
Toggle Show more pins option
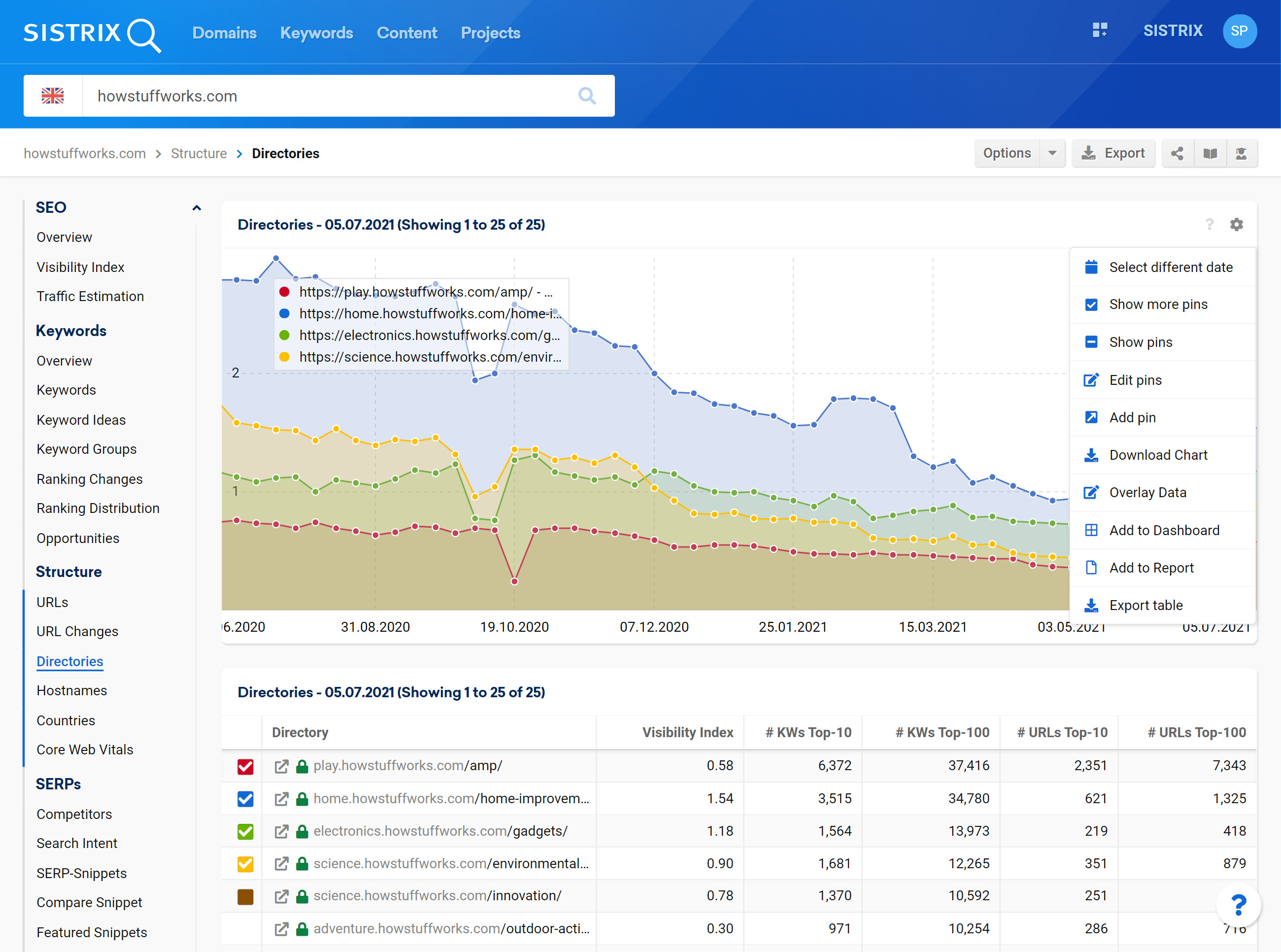(1162, 305)
